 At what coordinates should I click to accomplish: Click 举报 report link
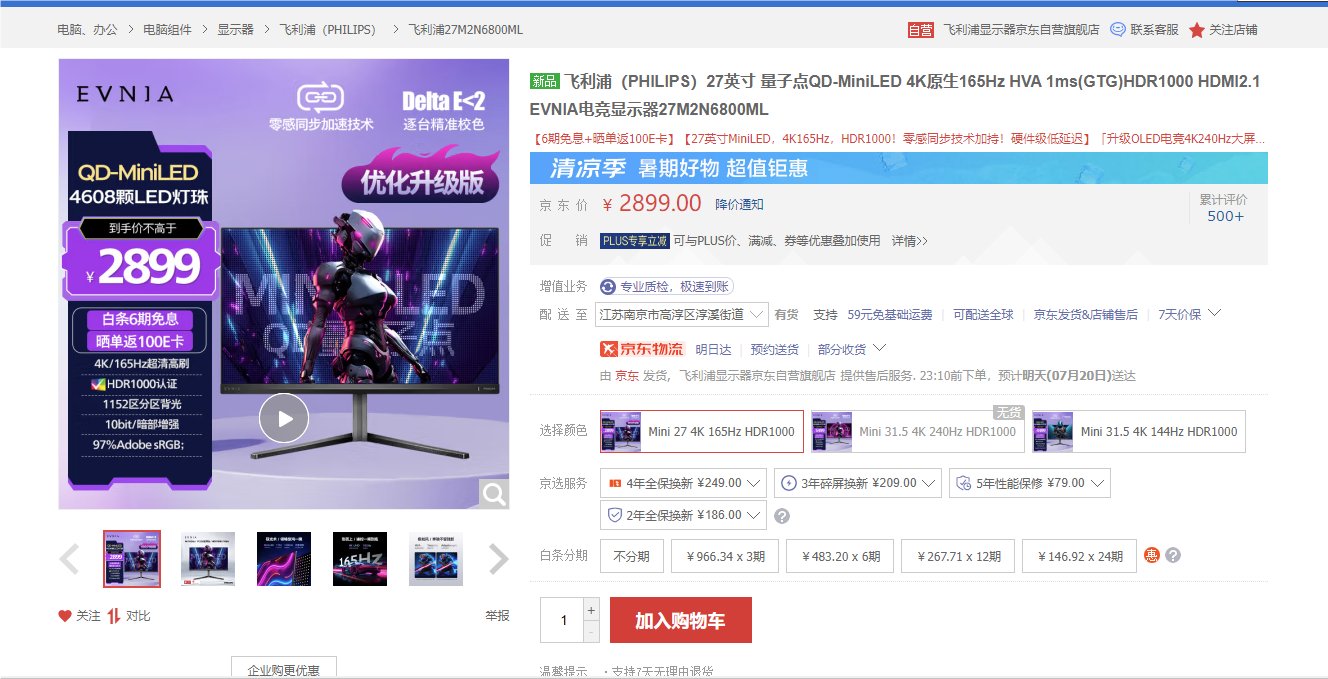click(497, 616)
